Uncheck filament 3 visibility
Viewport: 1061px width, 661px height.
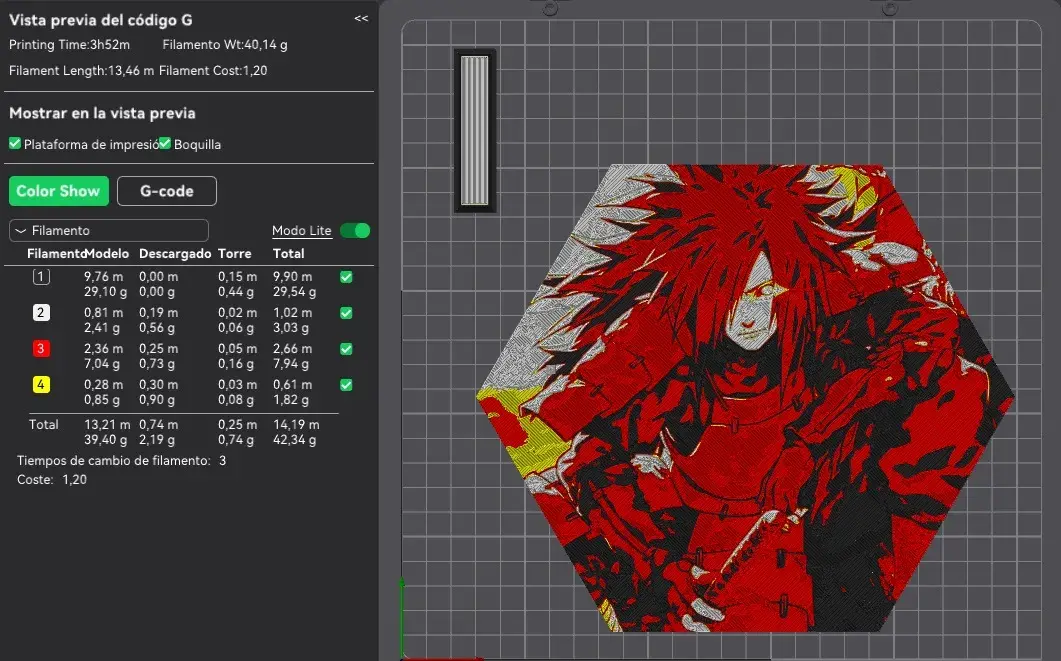coord(347,348)
